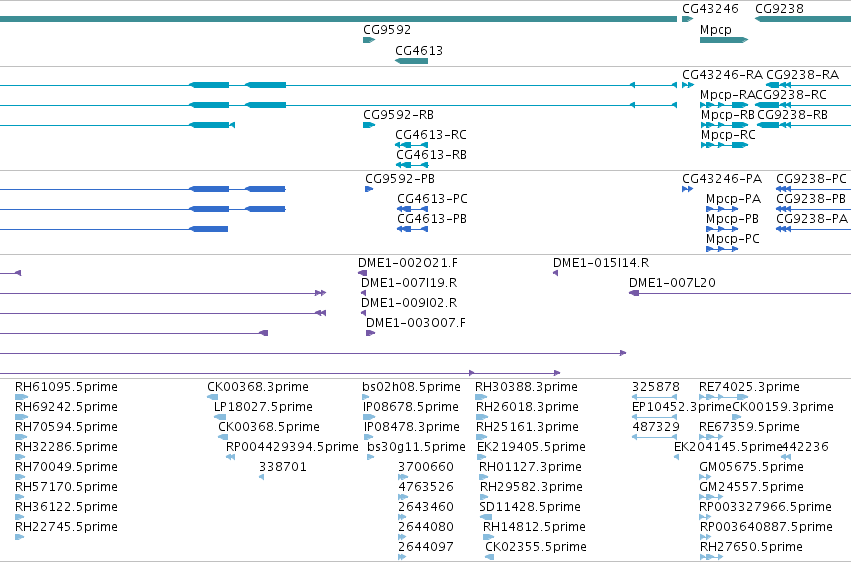Click the CG9238-RA transcript label
Image resolution: width=851 pixels, height=562 pixels.
pos(803,74)
